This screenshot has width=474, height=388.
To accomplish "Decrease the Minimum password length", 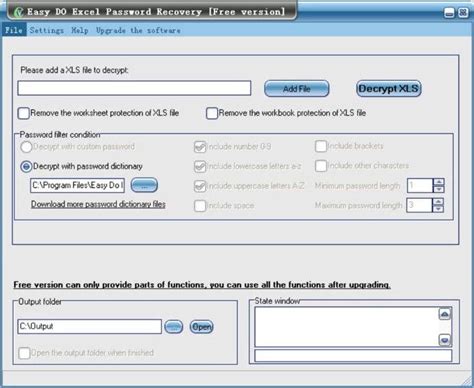I will (x=439, y=189).
